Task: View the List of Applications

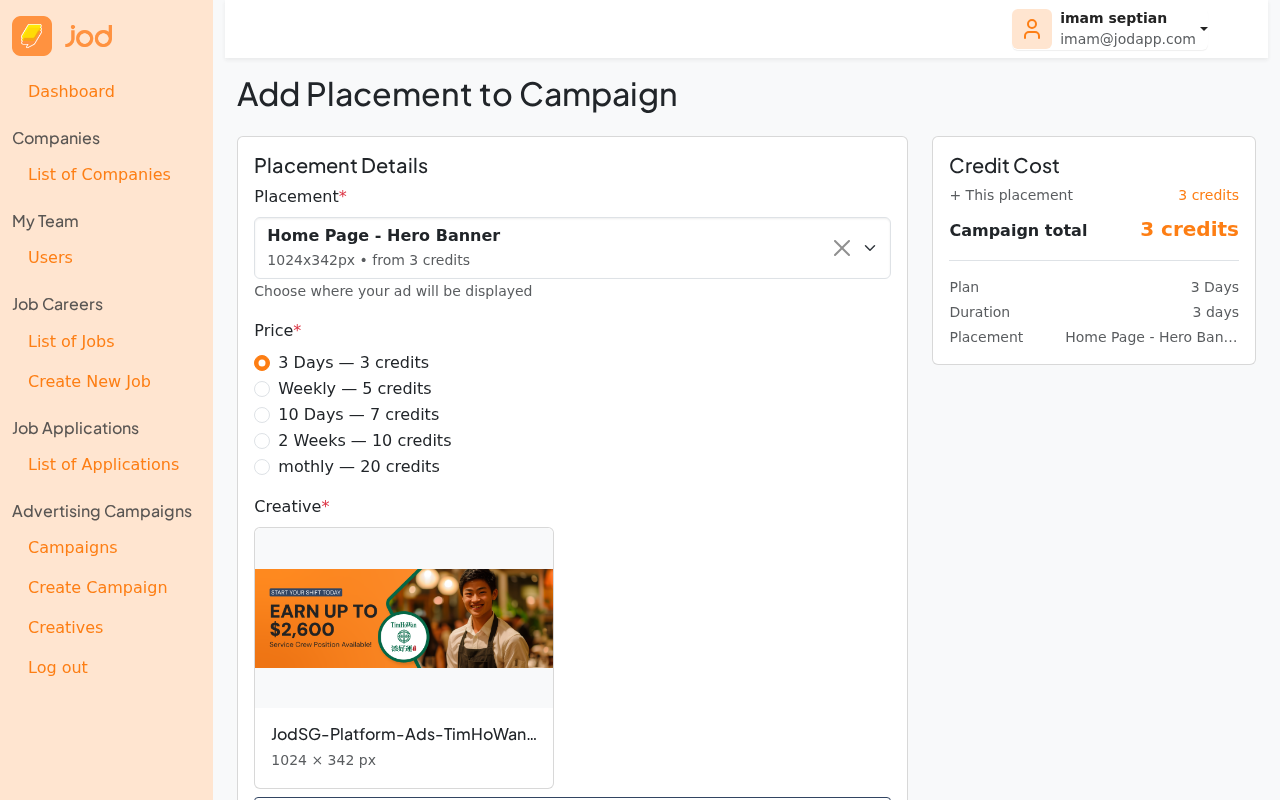Action: (103, 463)
